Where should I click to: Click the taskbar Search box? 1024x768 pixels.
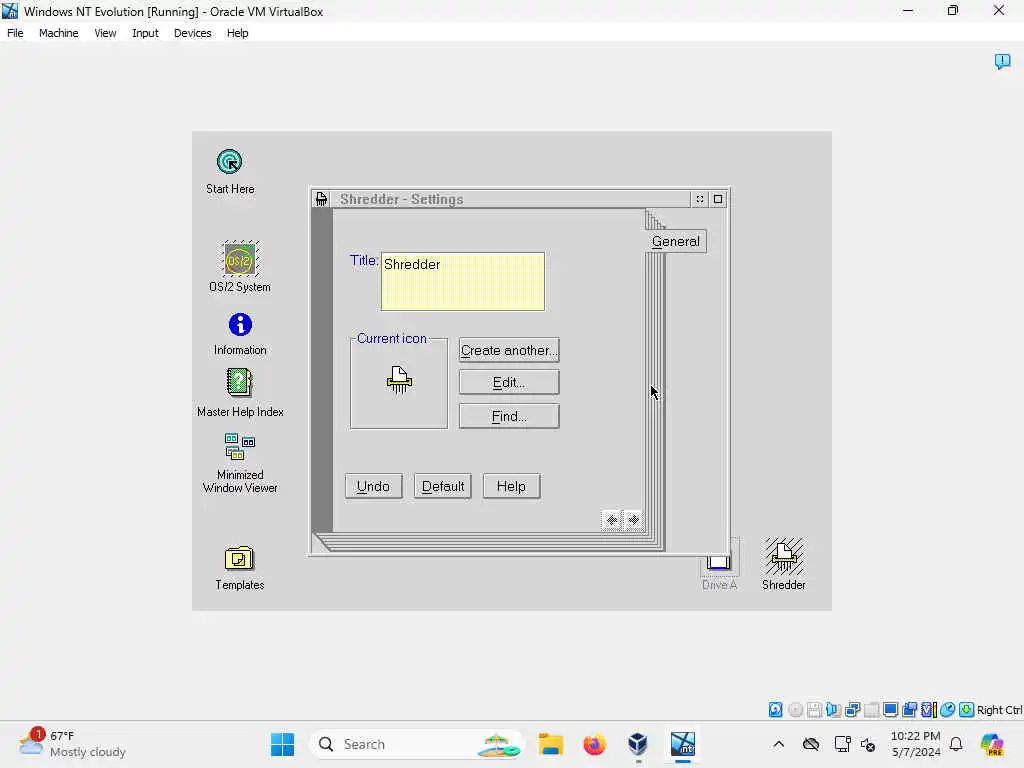[417, 744]
